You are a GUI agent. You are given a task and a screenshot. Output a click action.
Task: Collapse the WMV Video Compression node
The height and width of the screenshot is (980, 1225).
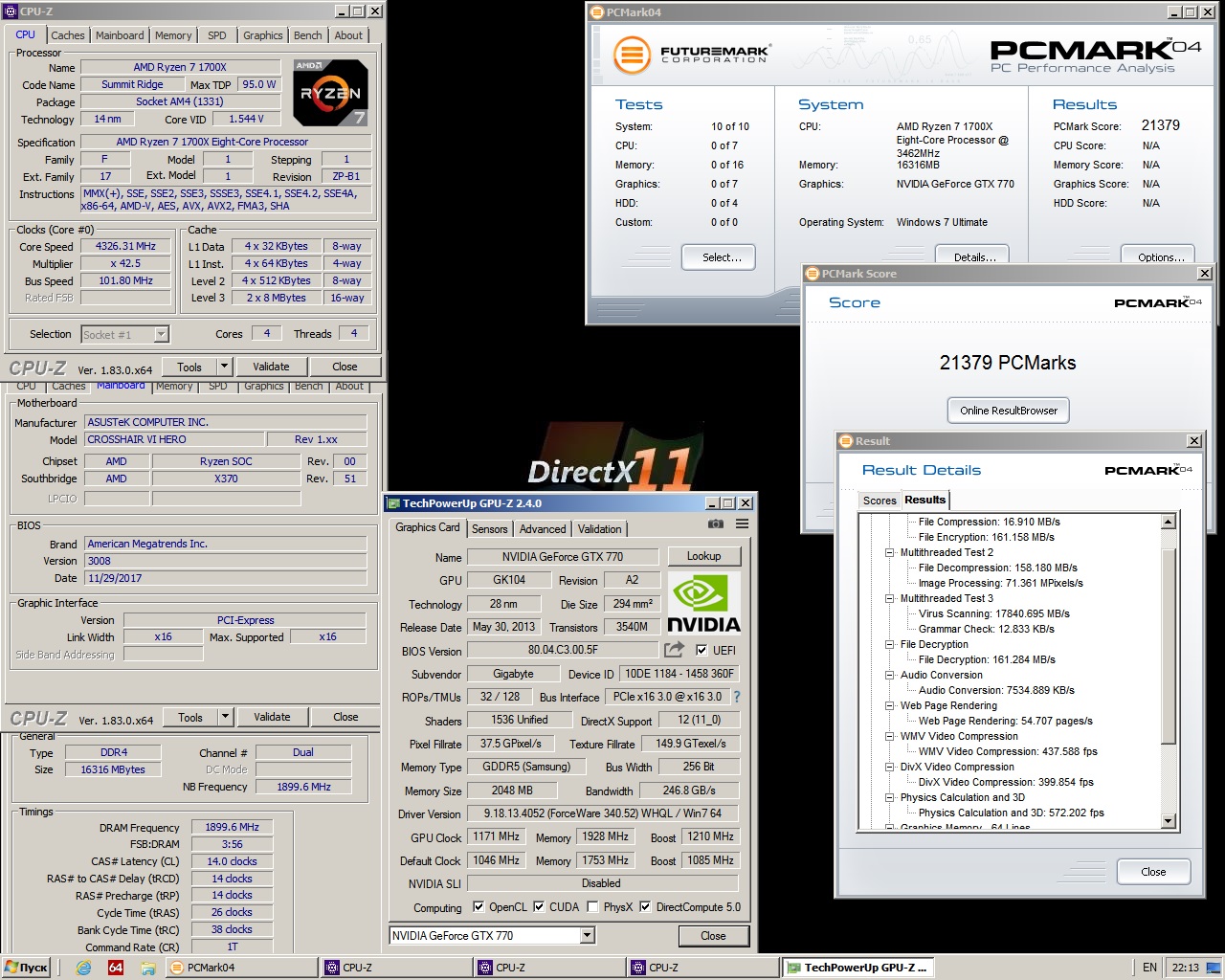[x=889, y=736]
